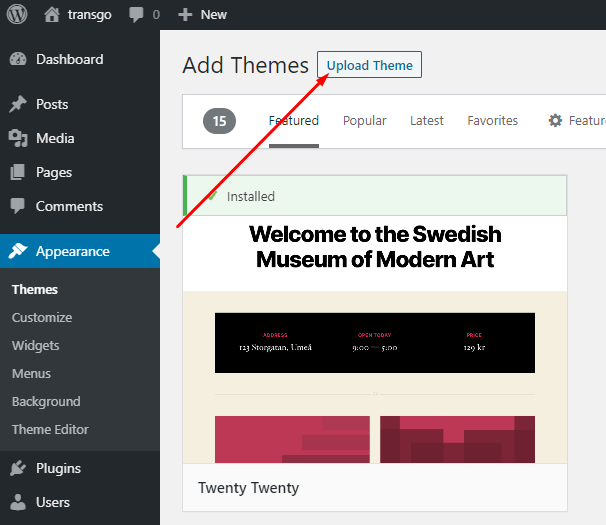Viewport: 606px width, 525px height.
Task: Click the Media icon in sidebar
Action: click(18, 138)
